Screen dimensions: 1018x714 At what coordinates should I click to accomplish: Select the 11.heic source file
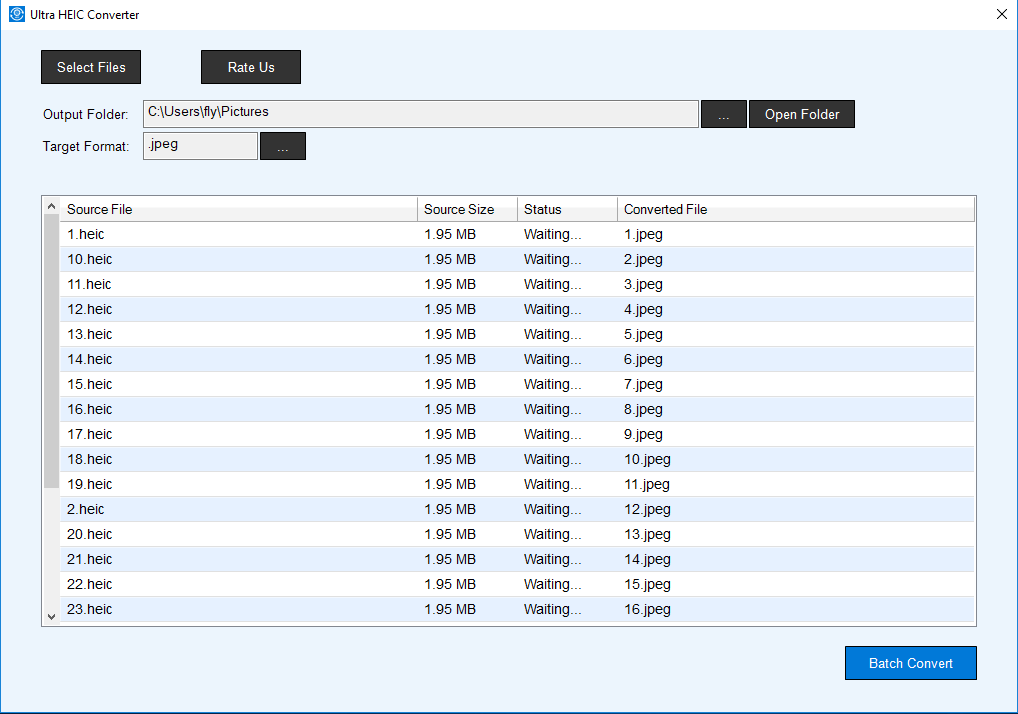point(89,284)
